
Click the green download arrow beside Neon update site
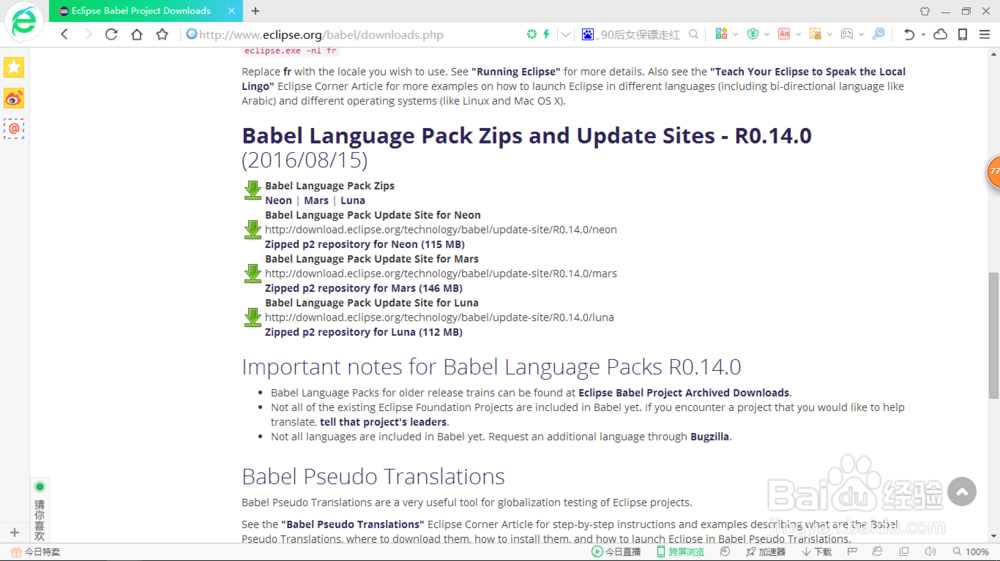[x=253, y=230]
